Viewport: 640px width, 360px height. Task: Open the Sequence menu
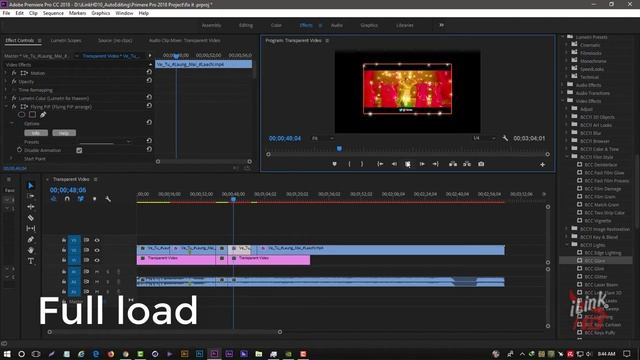coord(53,13)
